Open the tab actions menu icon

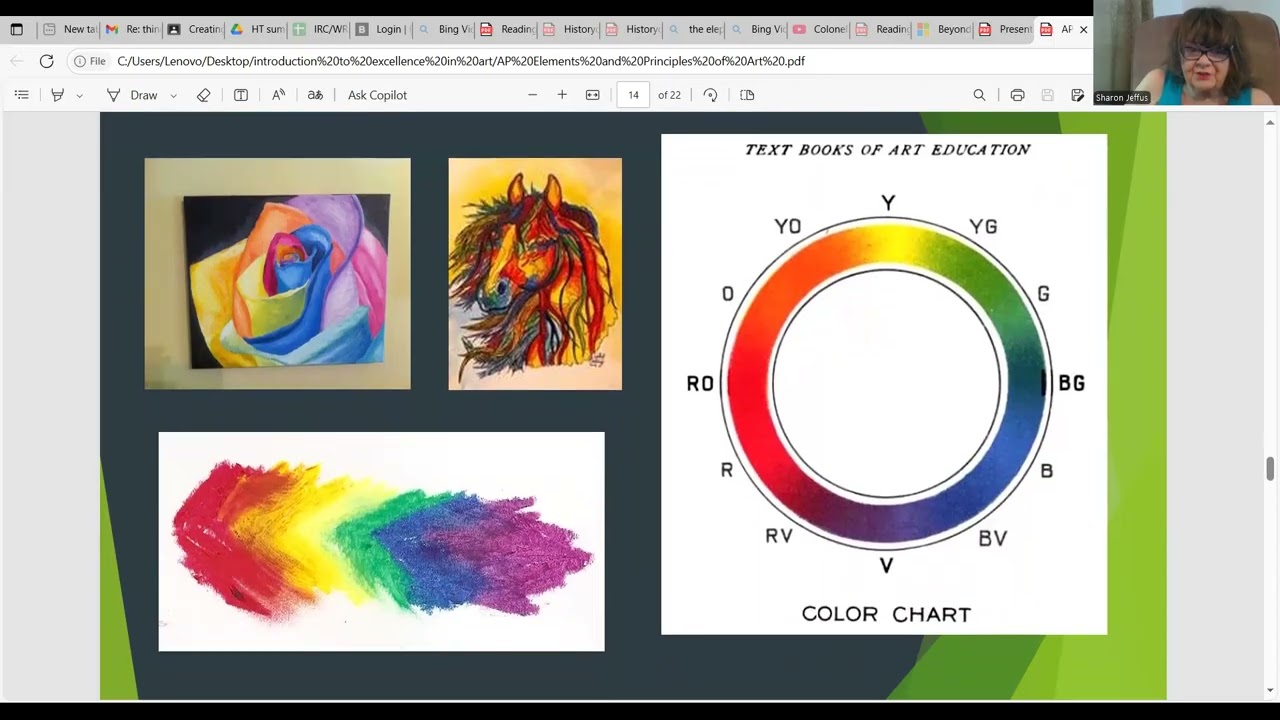point(16,29)
